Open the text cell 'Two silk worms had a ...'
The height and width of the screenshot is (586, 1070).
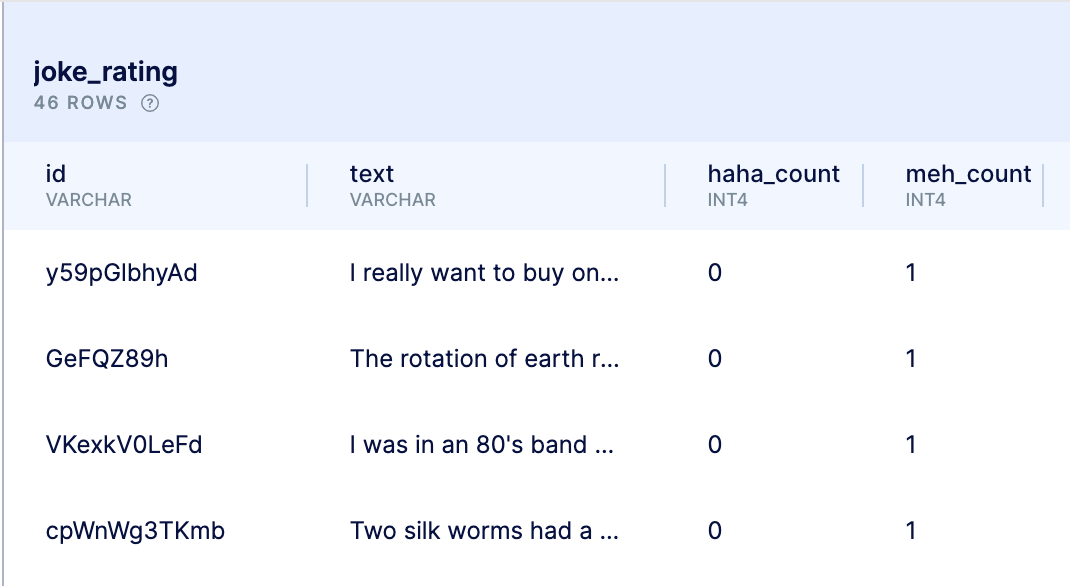485,531
